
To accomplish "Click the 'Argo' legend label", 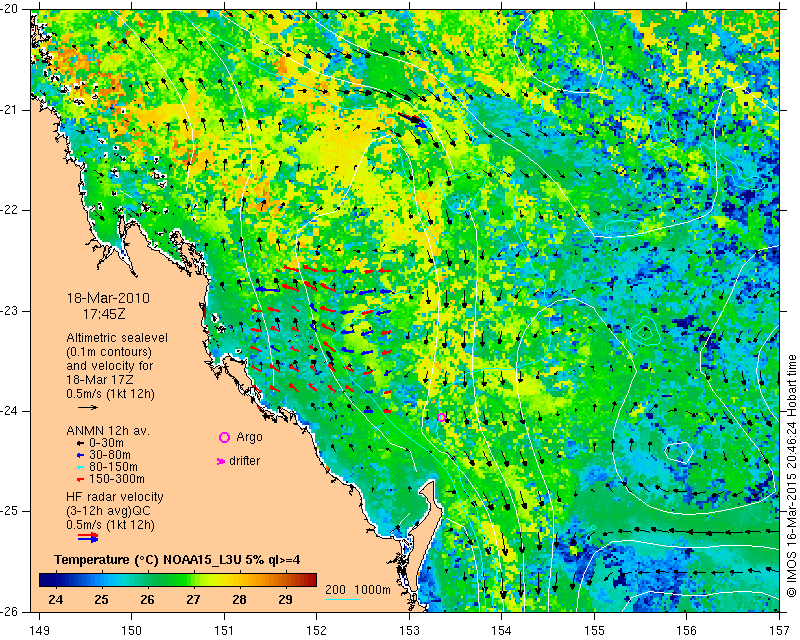I will (249, 437).
